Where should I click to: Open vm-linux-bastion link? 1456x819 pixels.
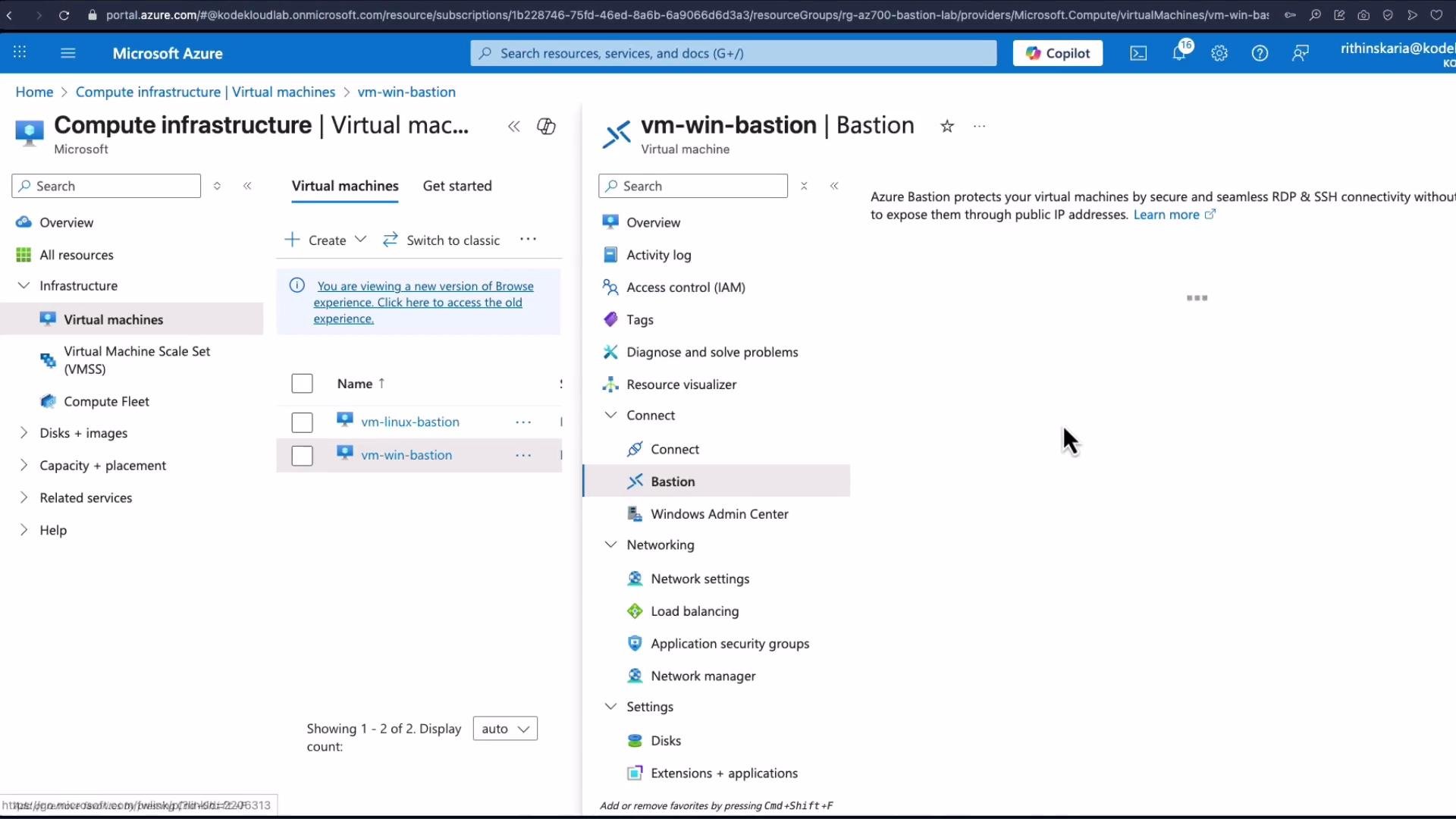(x=410, y=422)
